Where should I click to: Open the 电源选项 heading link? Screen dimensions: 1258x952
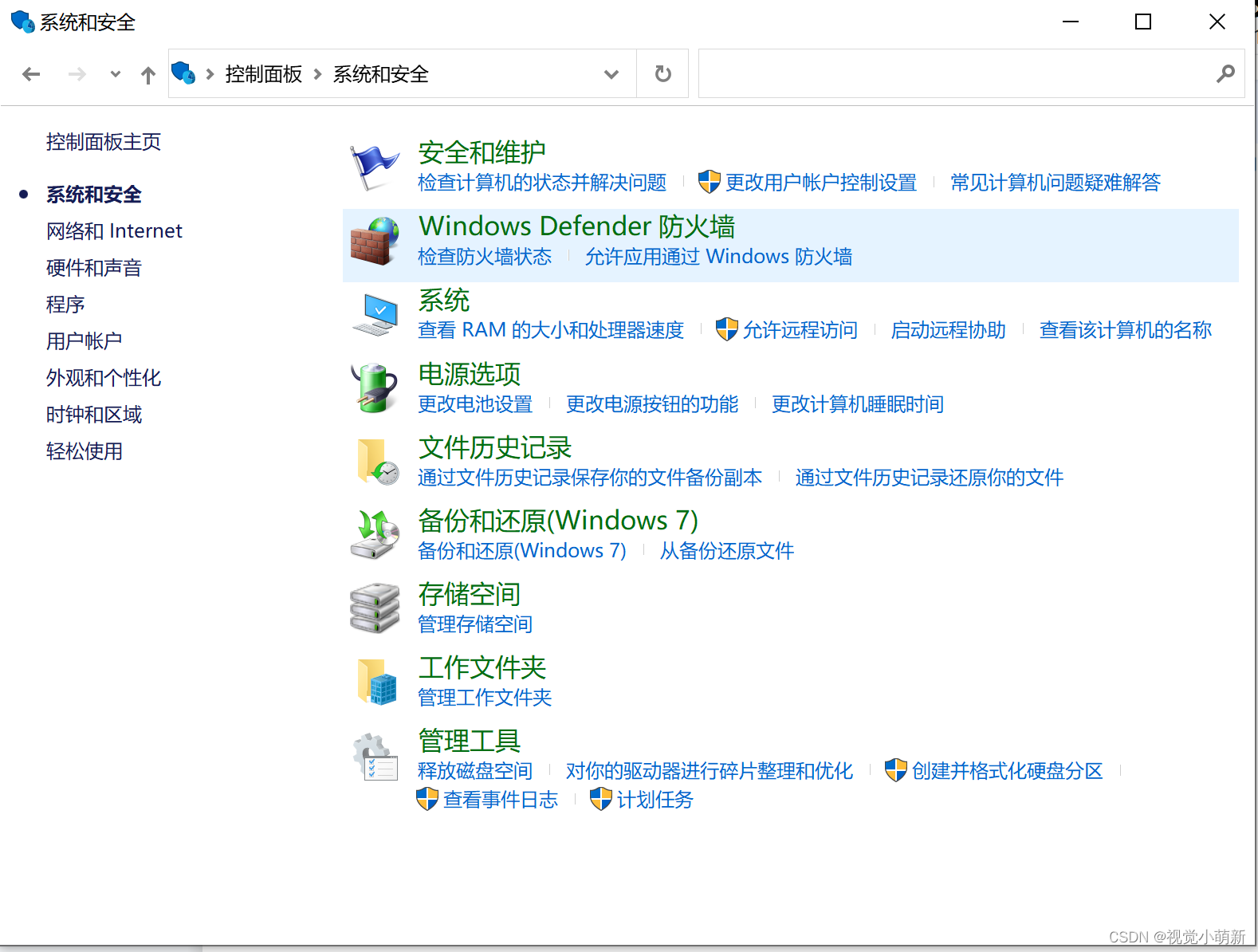tap(470, 374)
